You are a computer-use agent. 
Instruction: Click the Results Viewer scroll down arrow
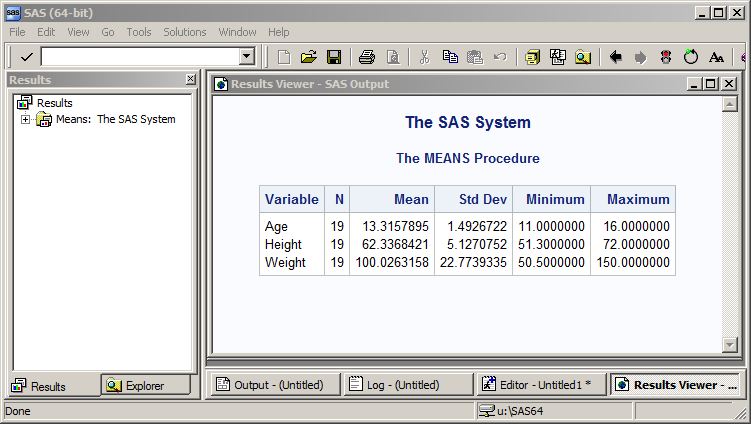729,344
